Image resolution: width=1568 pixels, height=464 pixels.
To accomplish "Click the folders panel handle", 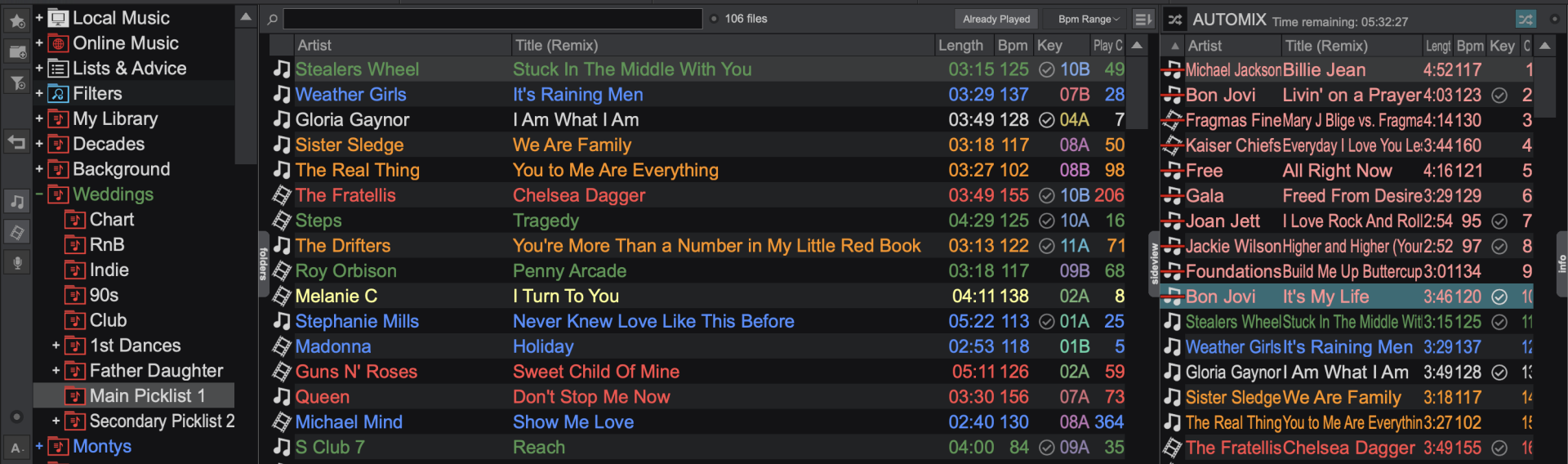I will [263, 264].
